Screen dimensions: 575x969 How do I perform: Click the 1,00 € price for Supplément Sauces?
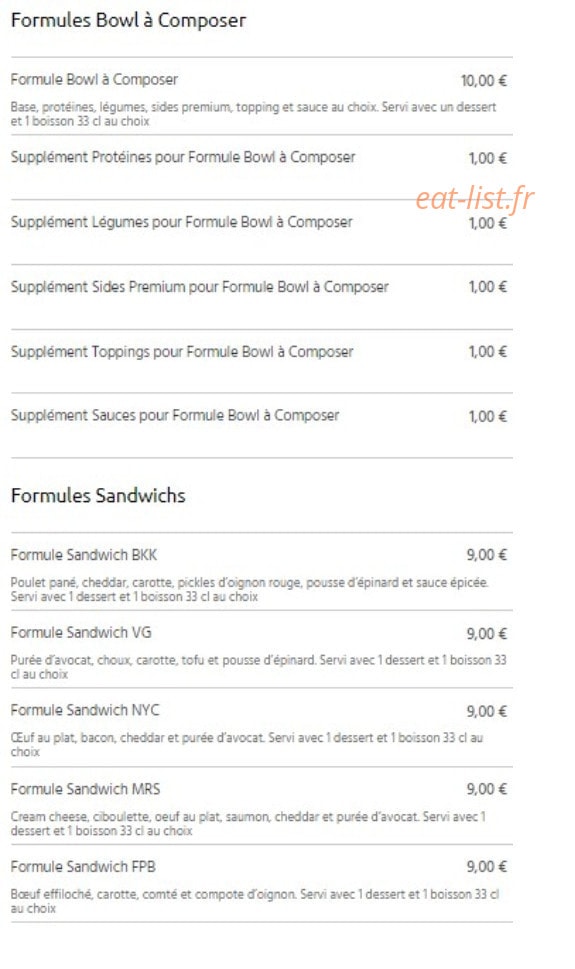point(488,417)
